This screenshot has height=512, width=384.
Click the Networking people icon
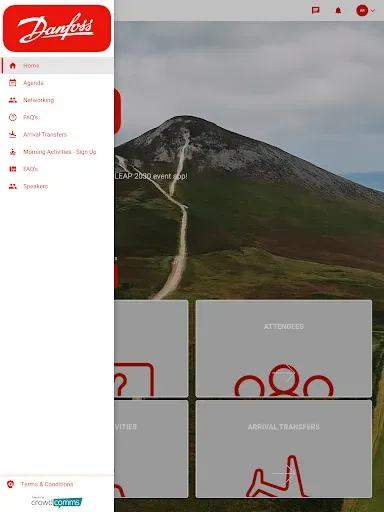[13, 100]
